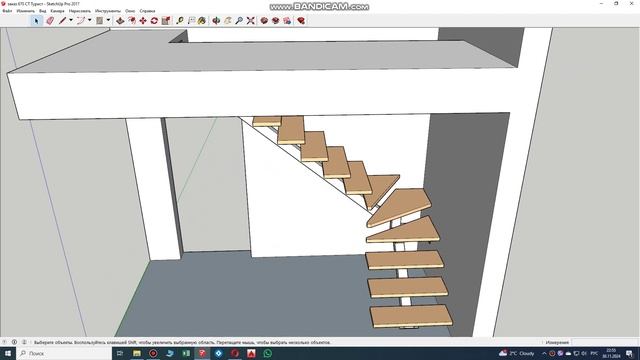
Task: Show hidden system tray icons
Action: pyautogui.click(x=544, y=353)
